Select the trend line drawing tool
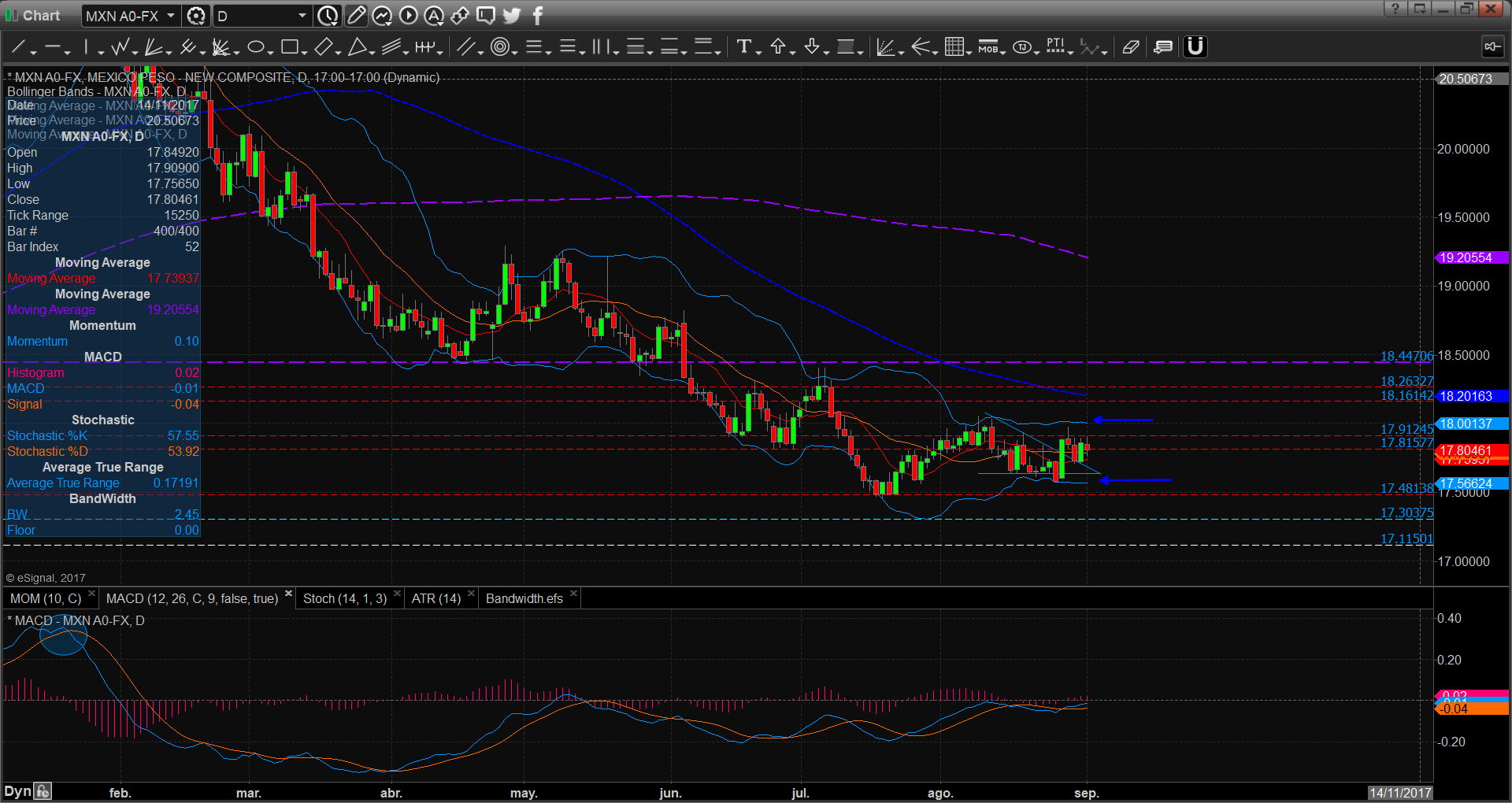Image resolution: width=1512 pixels, height=803 pixels. (x=18, y=47)
